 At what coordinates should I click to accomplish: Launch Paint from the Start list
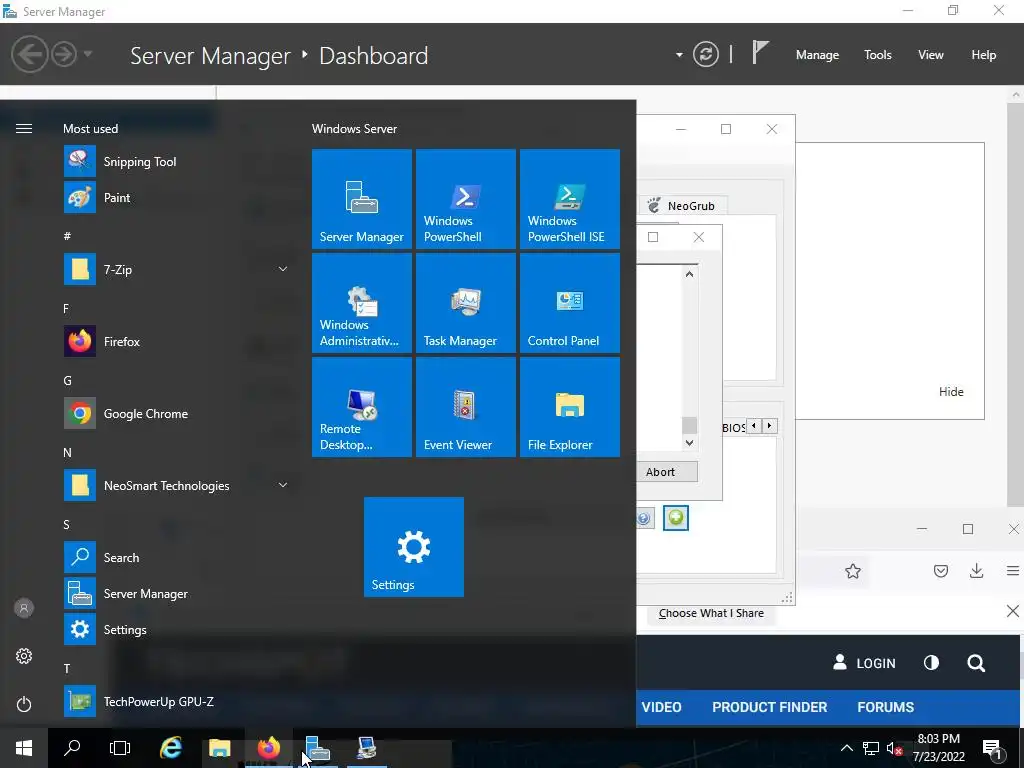[176, 198]
